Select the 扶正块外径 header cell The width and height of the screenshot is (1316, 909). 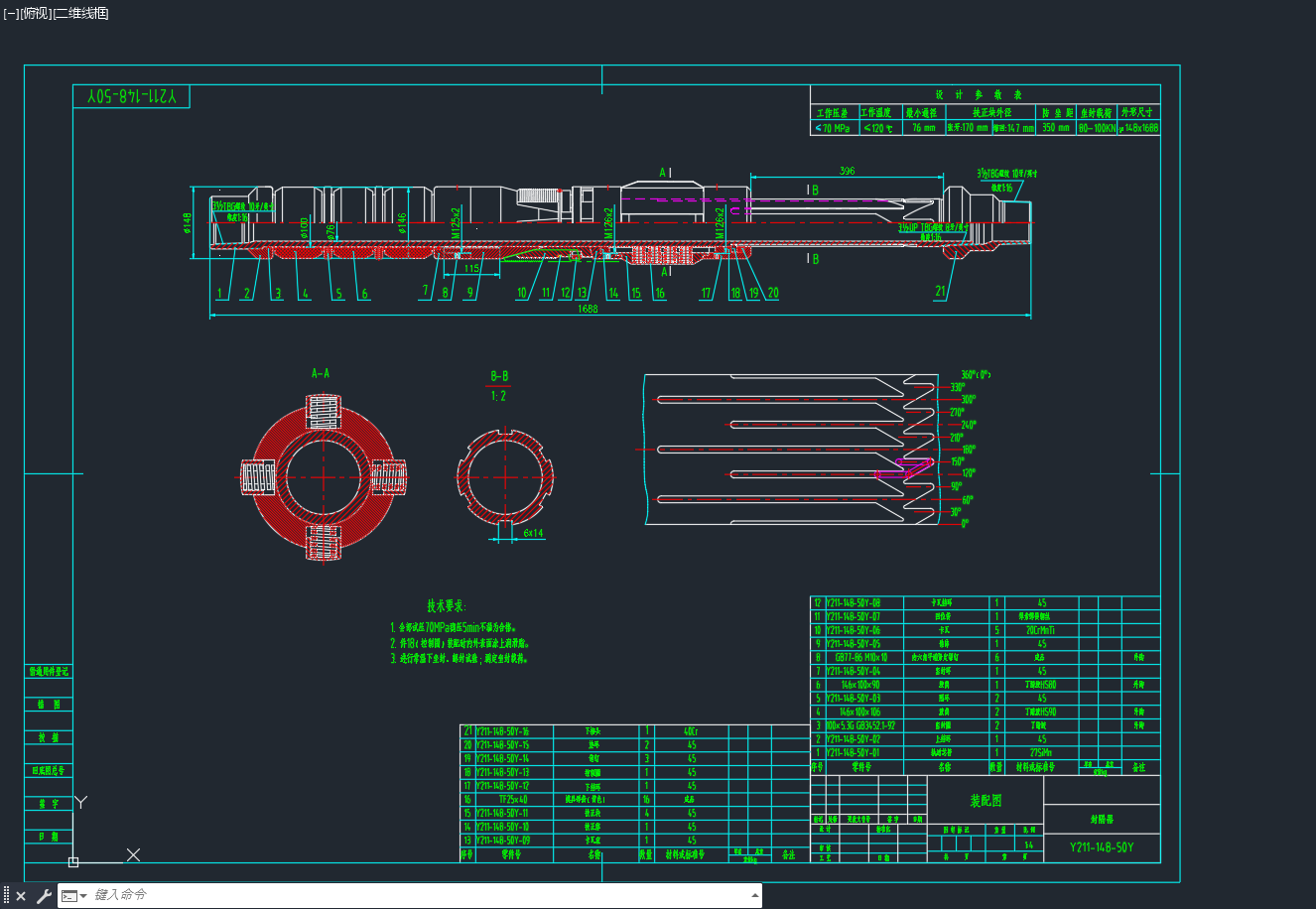(990, 113)
